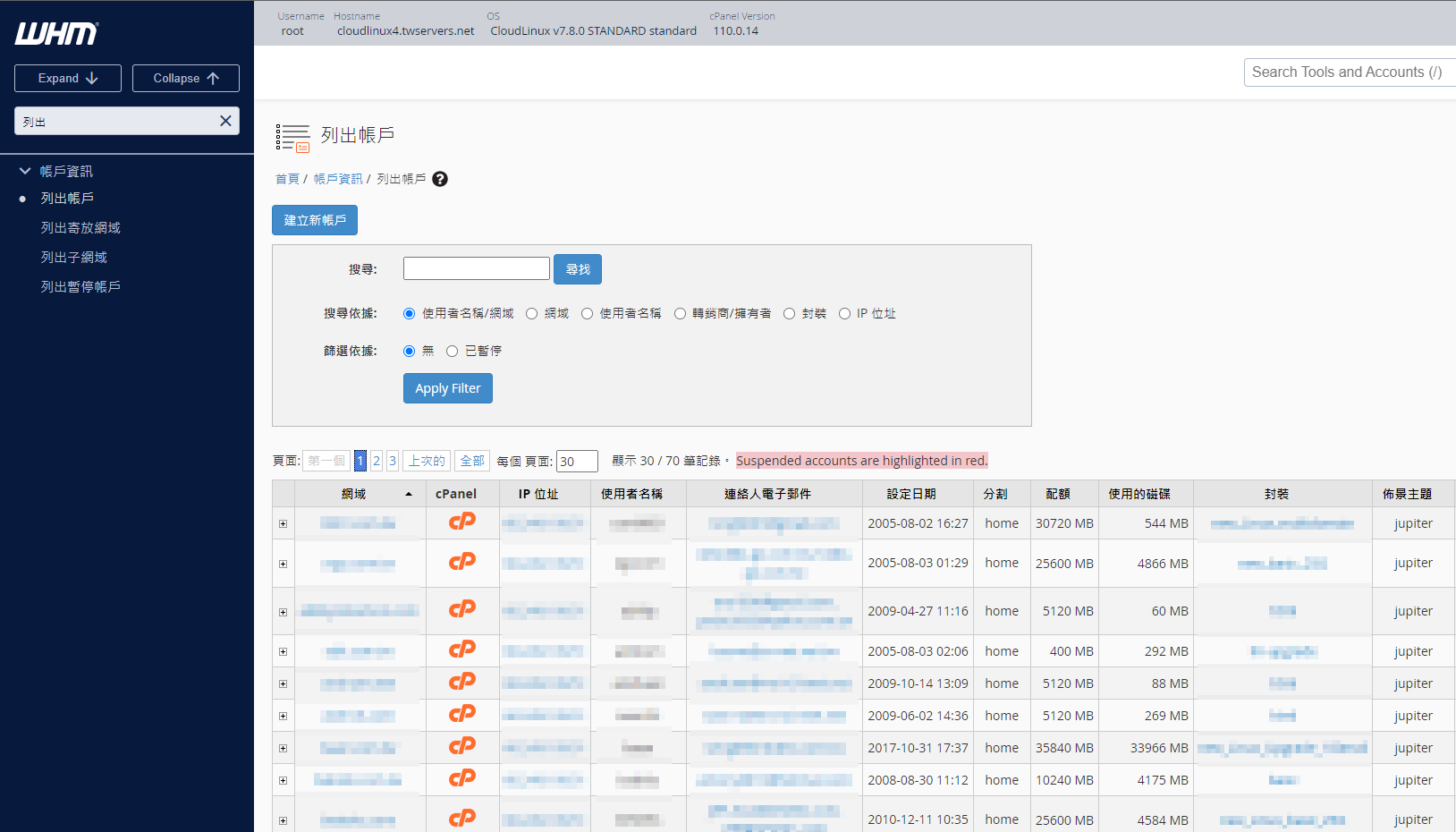Open 列出子網域 sidebar item
The height and width of the screenshot is (832, 1456).
tap(73, 258)
